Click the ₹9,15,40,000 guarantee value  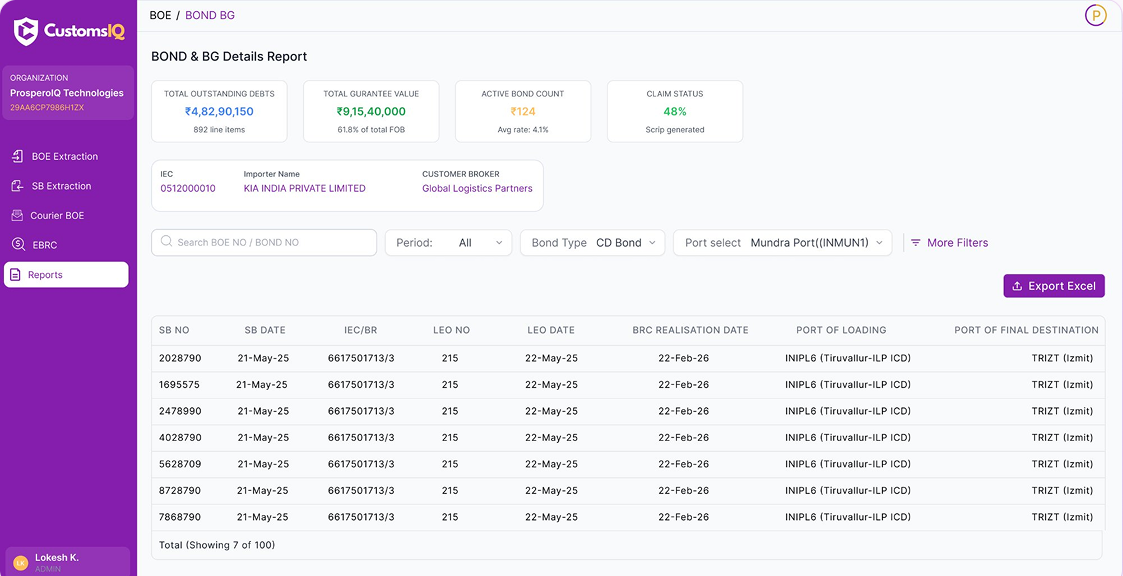(x=371, y=112)
